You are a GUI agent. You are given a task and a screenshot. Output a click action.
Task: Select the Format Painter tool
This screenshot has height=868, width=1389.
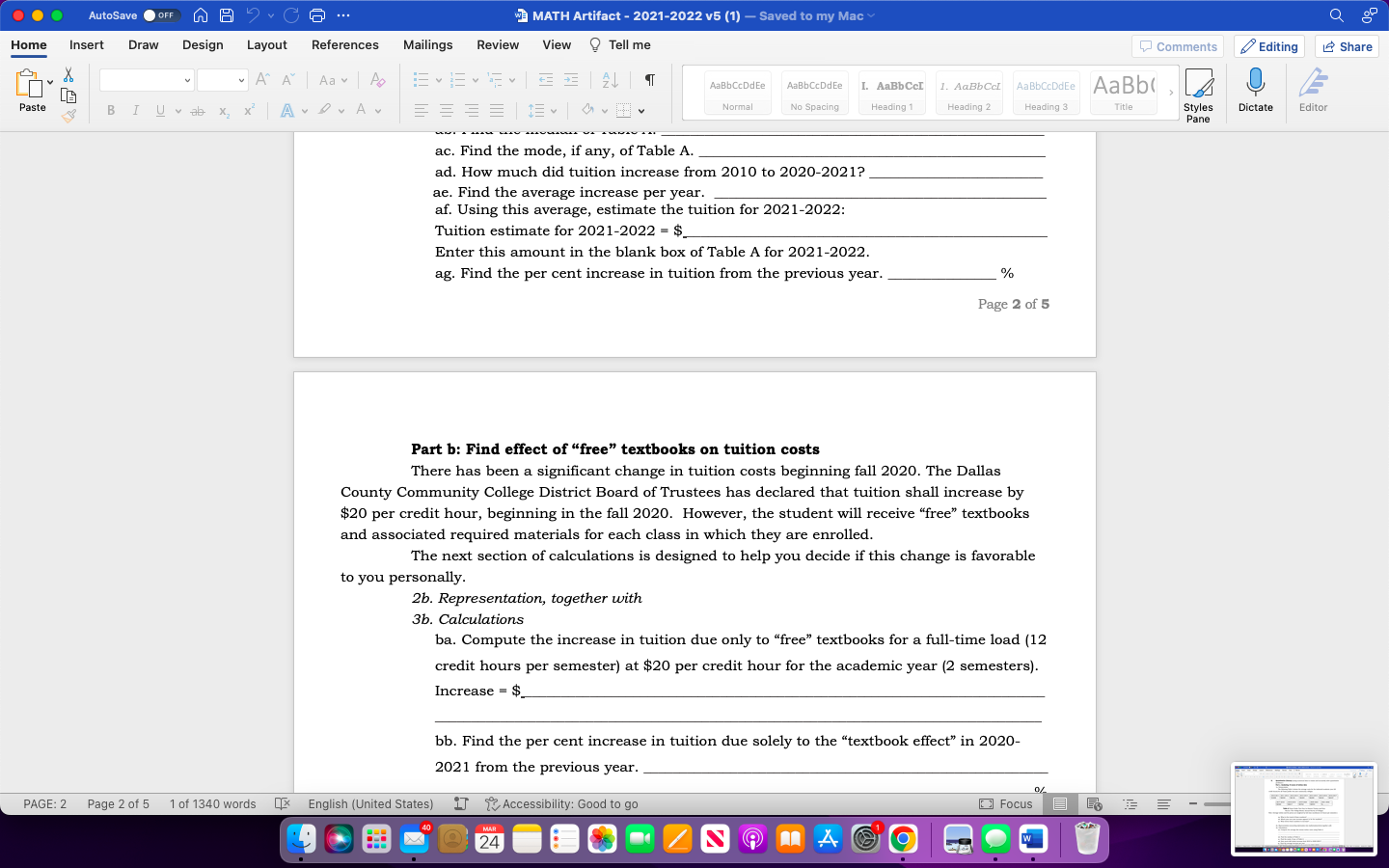point(69,116)
